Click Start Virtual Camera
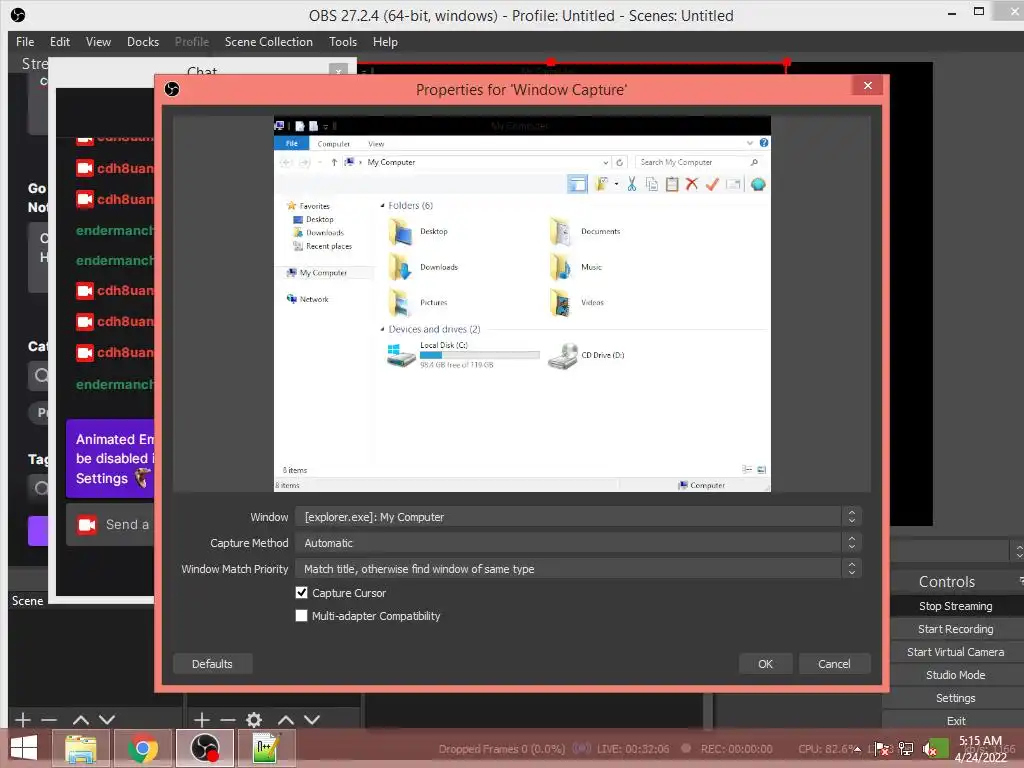1024x768 pixels. tap(955, 652)
